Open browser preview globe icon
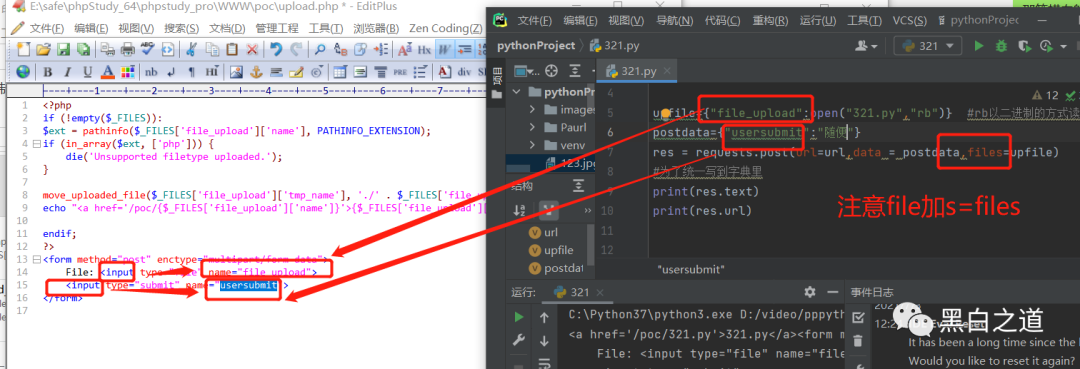This screenshot has height=369, width=1080. coord(23,72)
